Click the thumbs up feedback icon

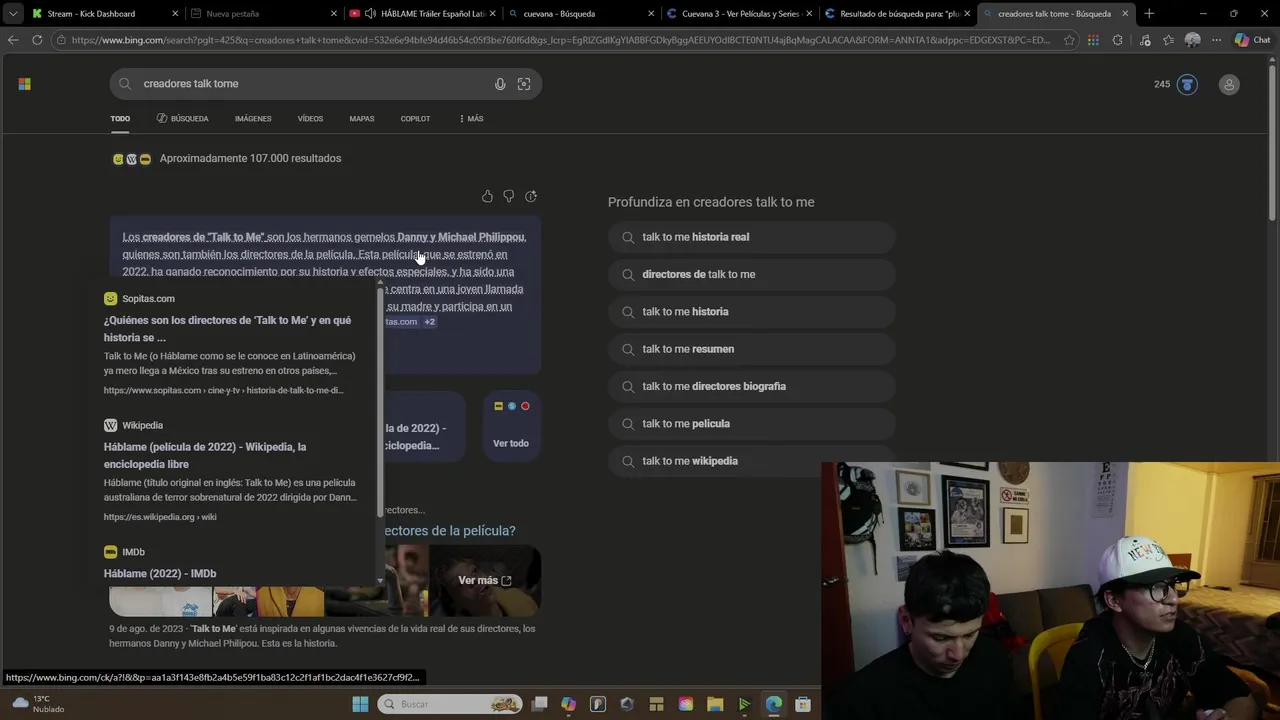487,196
